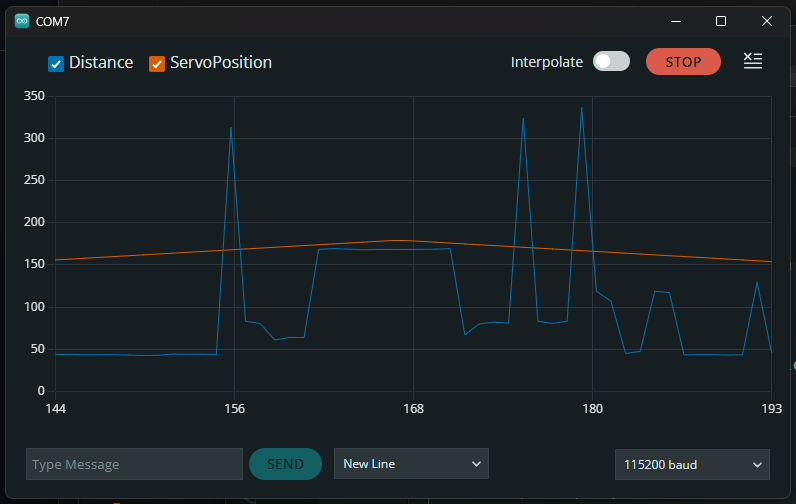Maximize the COM7 plotter window
The image size is (796, 504).
[x=721, y=21]
